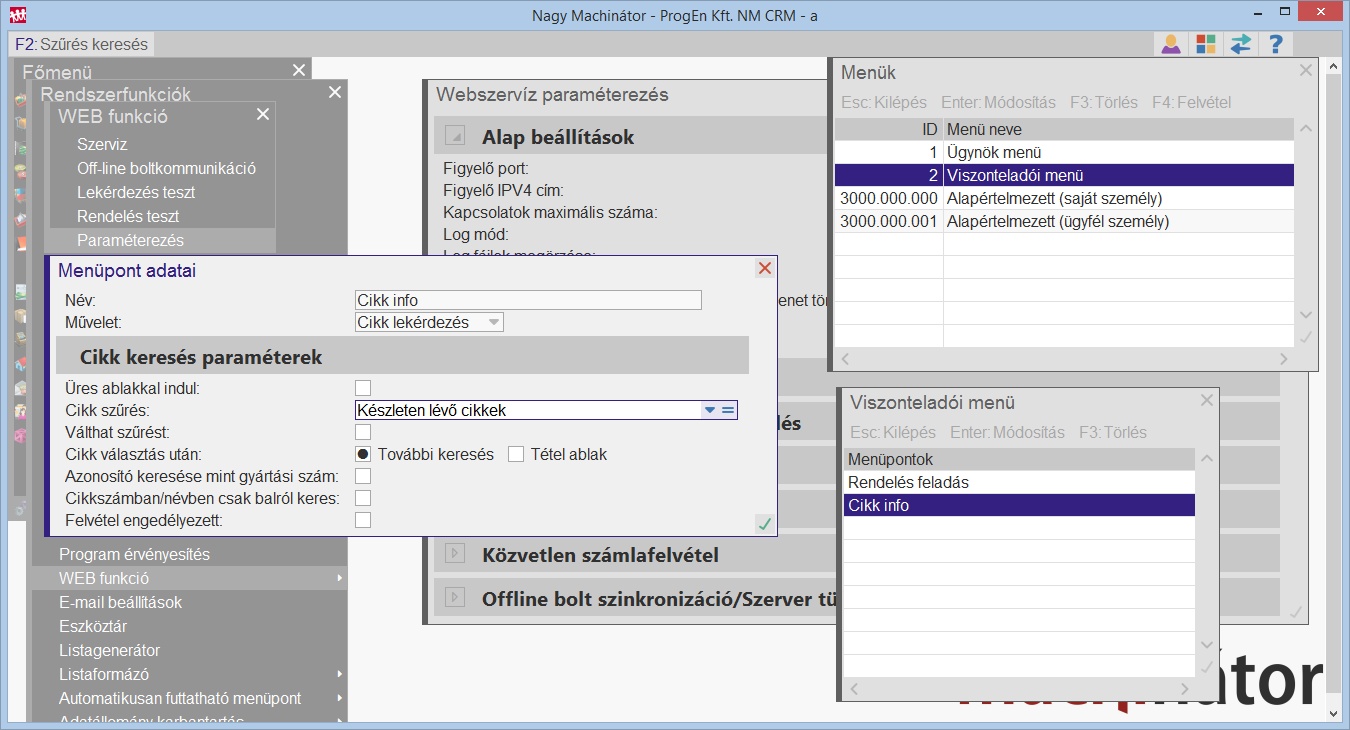This screenshot has width=1350, height=730.
Task: Click the colored tiles icon in top toolbar
Action: (1205, 44)
